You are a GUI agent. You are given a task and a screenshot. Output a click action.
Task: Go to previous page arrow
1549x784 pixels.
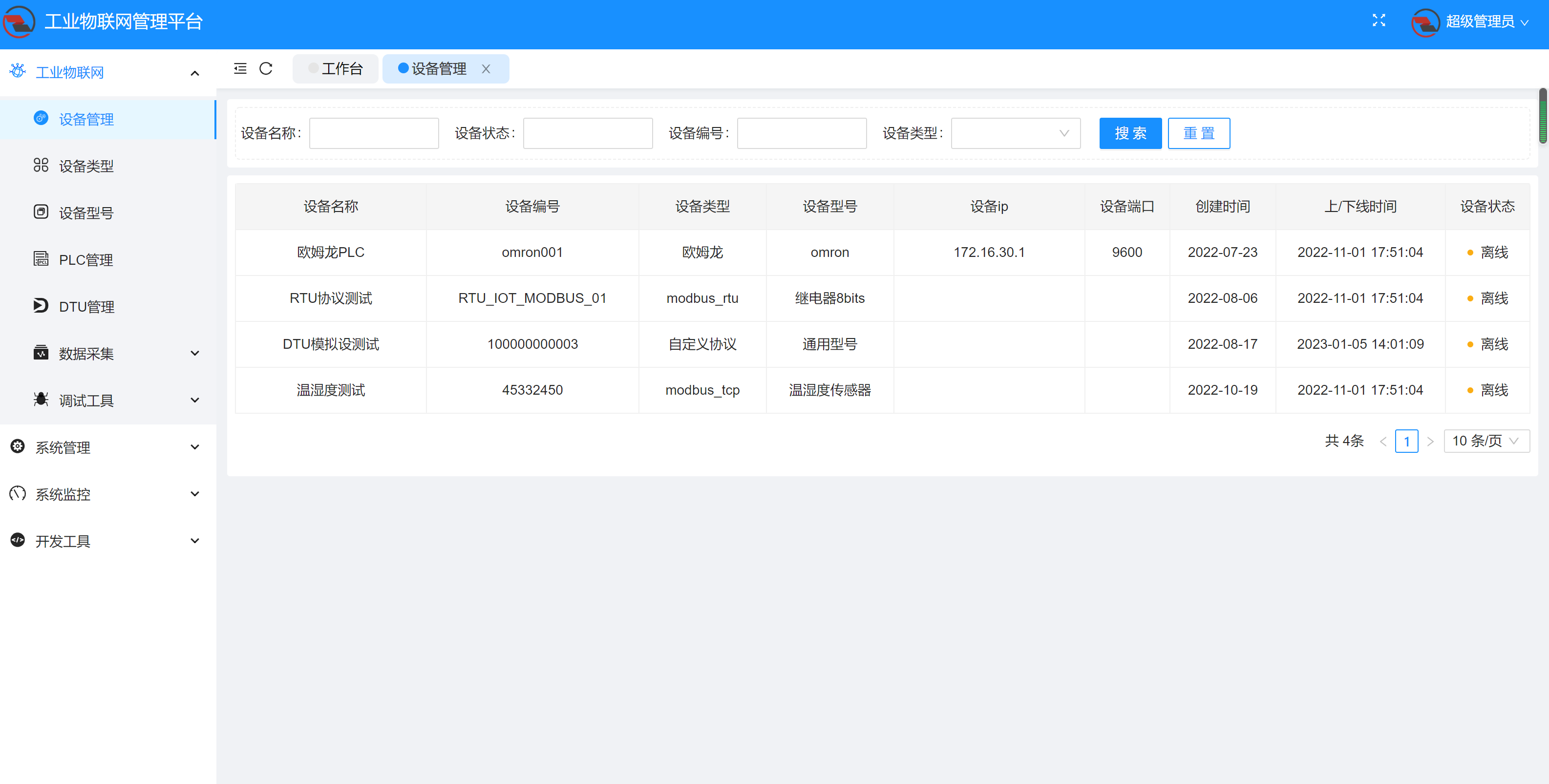click(1383, 441)
